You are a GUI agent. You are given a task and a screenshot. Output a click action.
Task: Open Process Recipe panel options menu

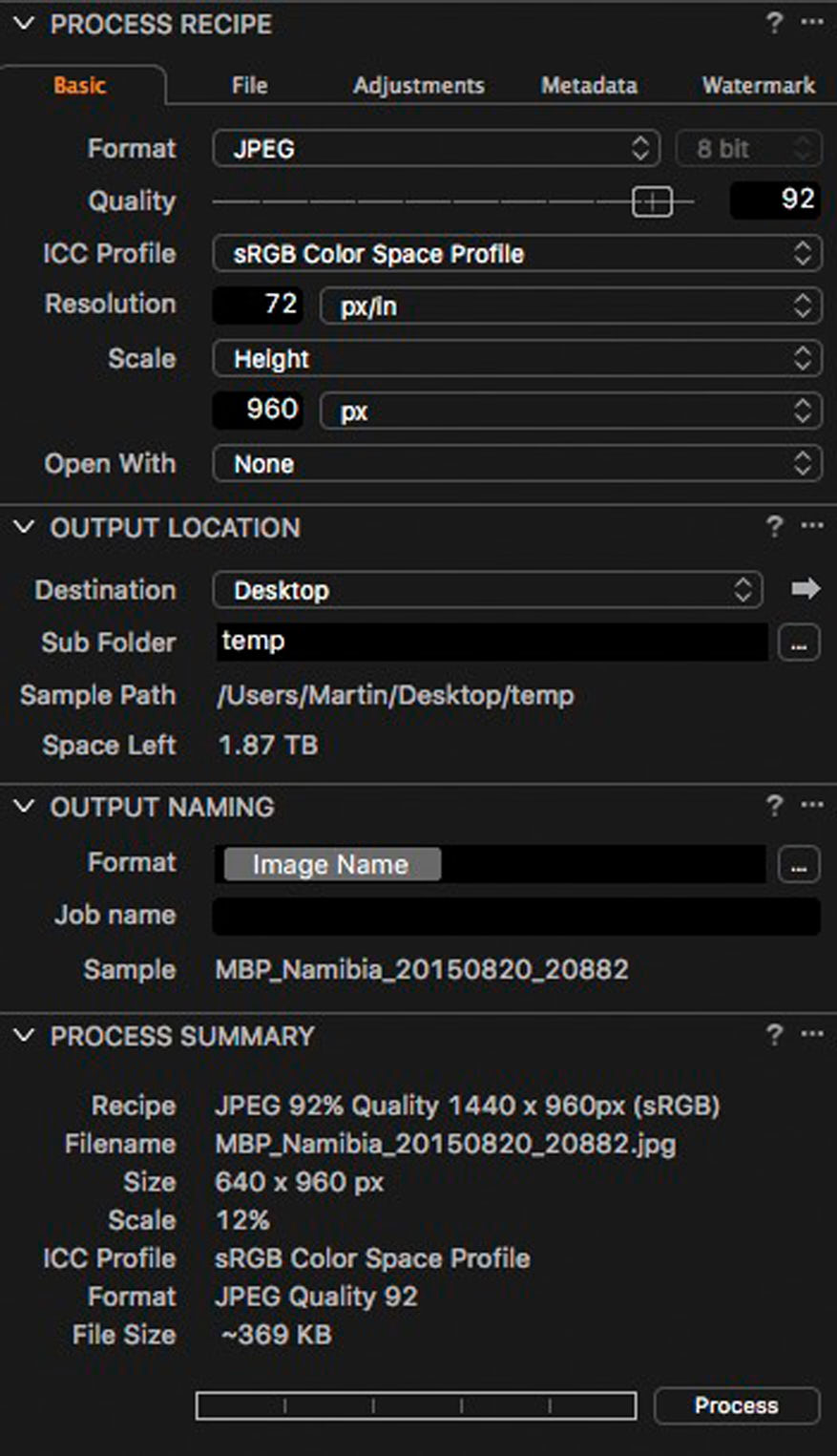812,24
